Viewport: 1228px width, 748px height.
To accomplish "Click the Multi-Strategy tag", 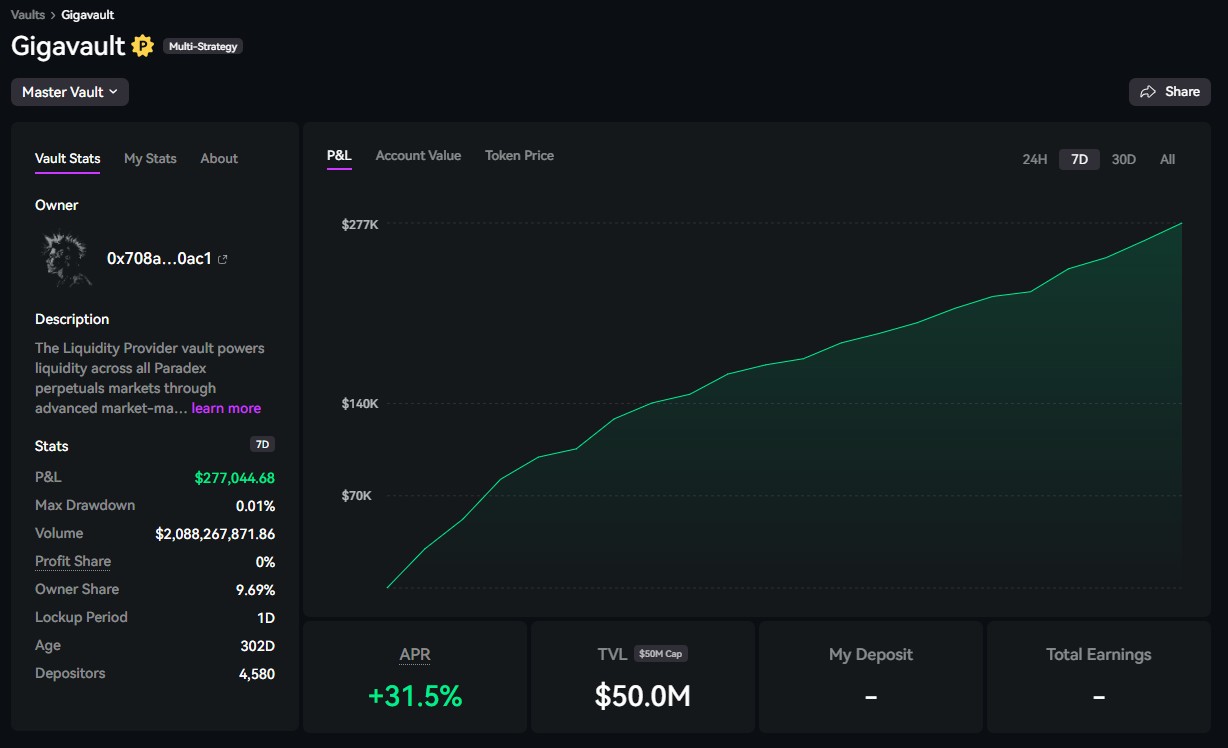I will (203, 46).
